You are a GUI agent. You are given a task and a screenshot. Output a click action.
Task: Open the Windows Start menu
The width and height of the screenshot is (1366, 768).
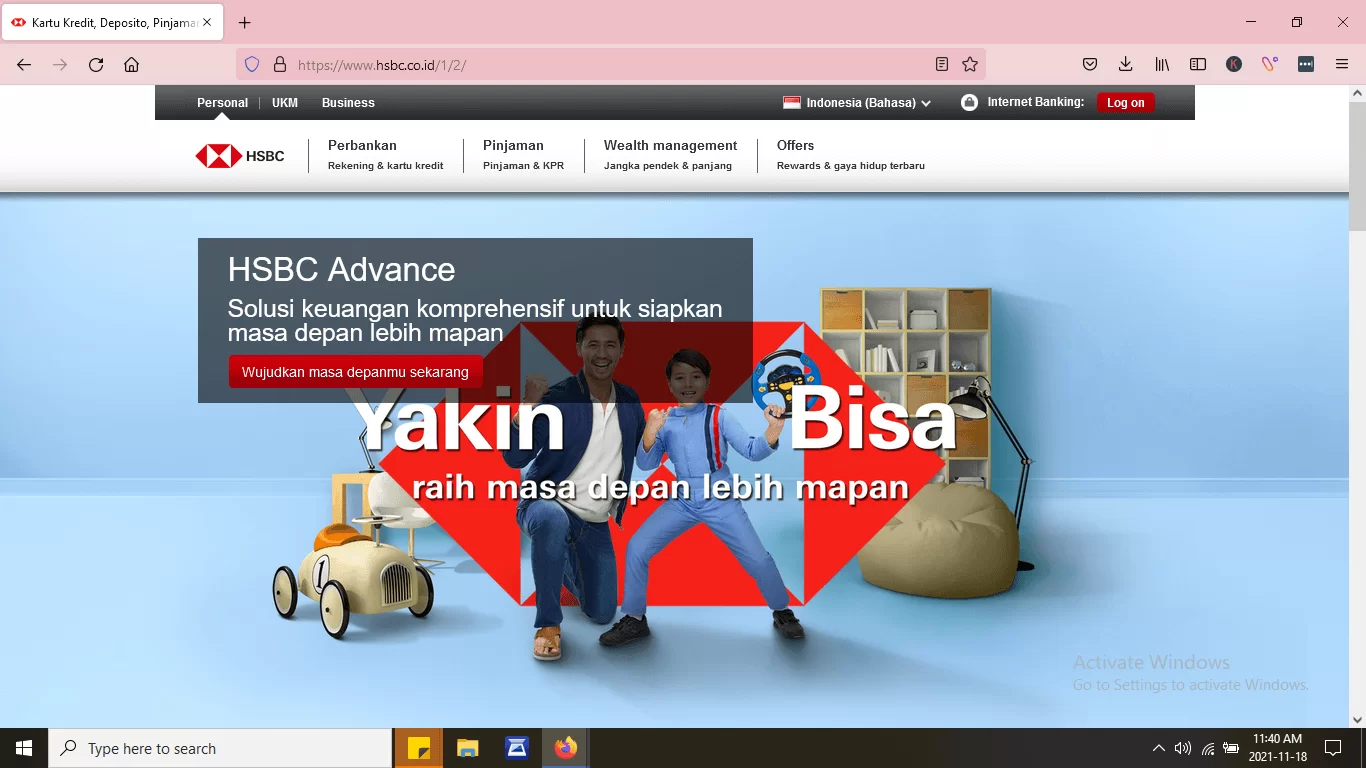point(24,748)
